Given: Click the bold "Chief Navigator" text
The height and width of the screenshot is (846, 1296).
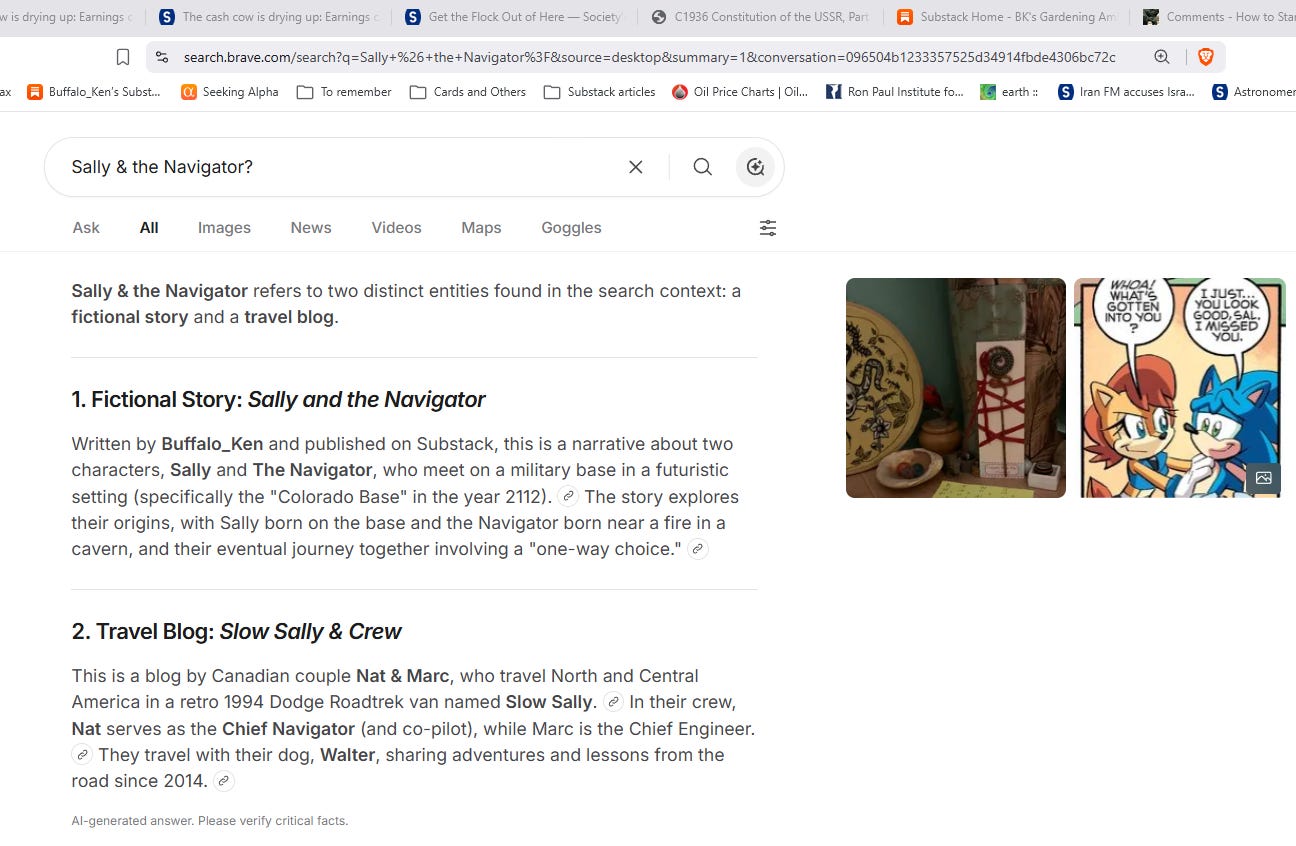Looking at the screenshot, I should (x=288, y=729).
